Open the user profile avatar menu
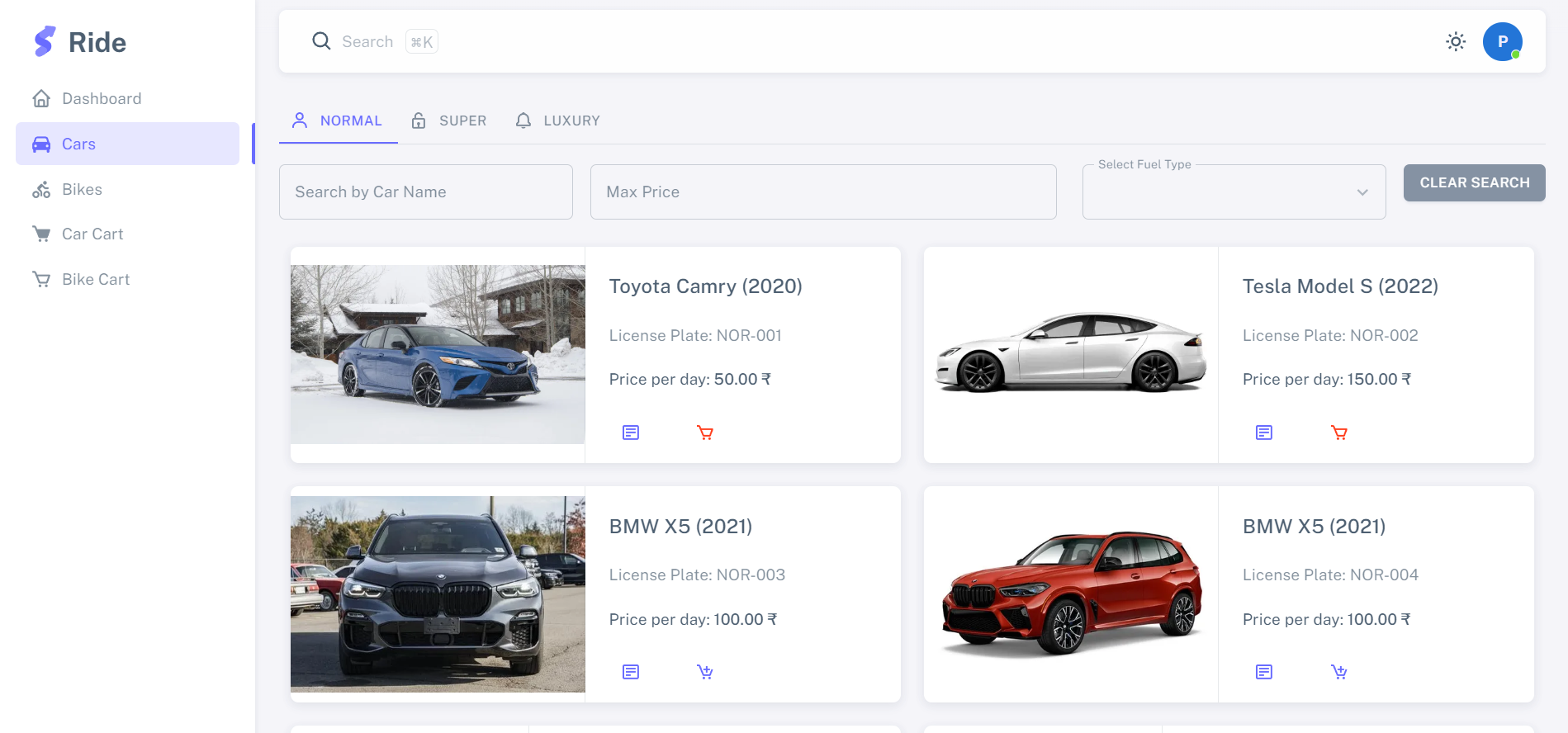Image resolution: width=1568 pixels, height=733 pixels. [1502, 41]
